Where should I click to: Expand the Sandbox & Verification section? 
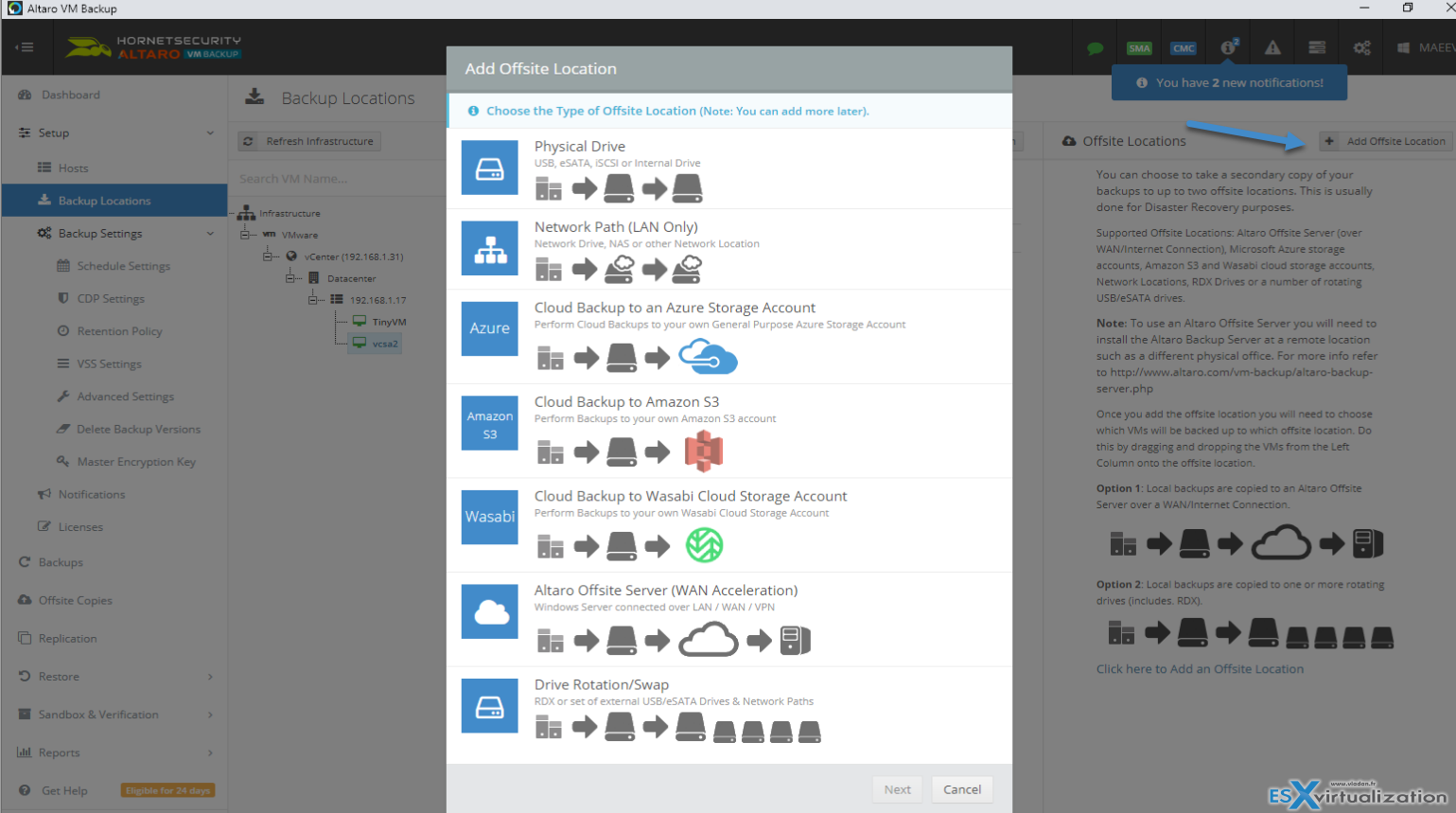point(210,715)
